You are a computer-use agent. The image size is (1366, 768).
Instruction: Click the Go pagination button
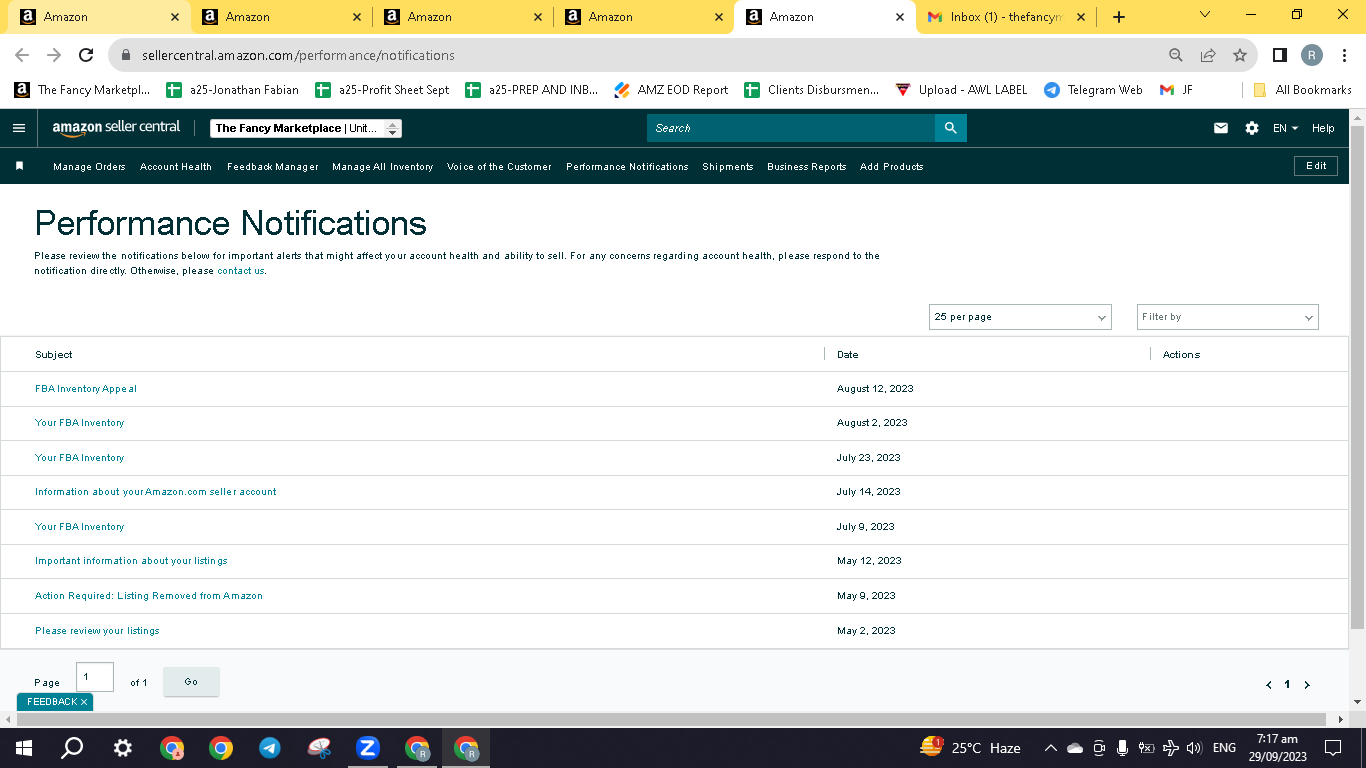click(x=191, y=682)
